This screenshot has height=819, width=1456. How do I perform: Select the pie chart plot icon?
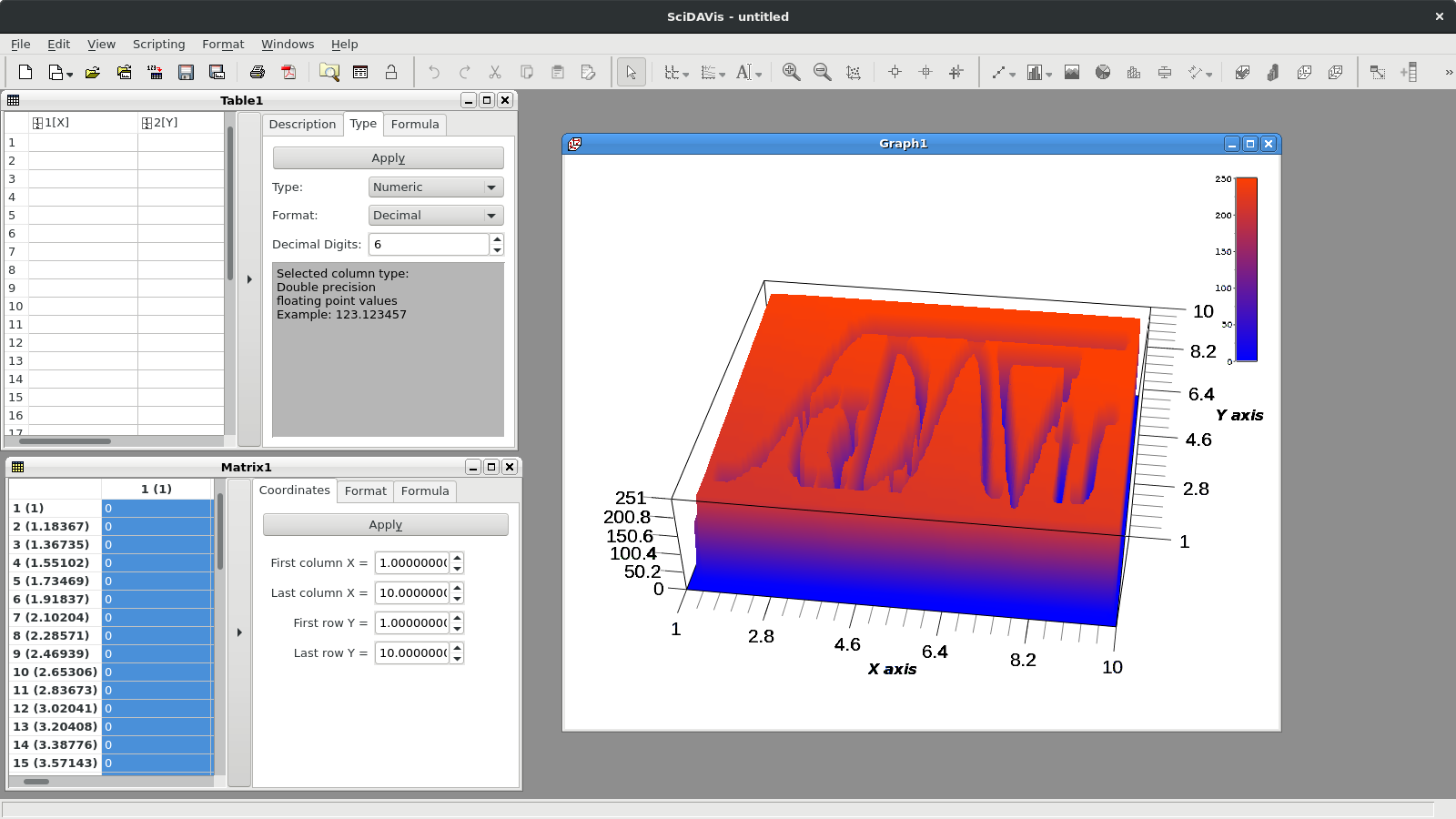coord(1103,72)
